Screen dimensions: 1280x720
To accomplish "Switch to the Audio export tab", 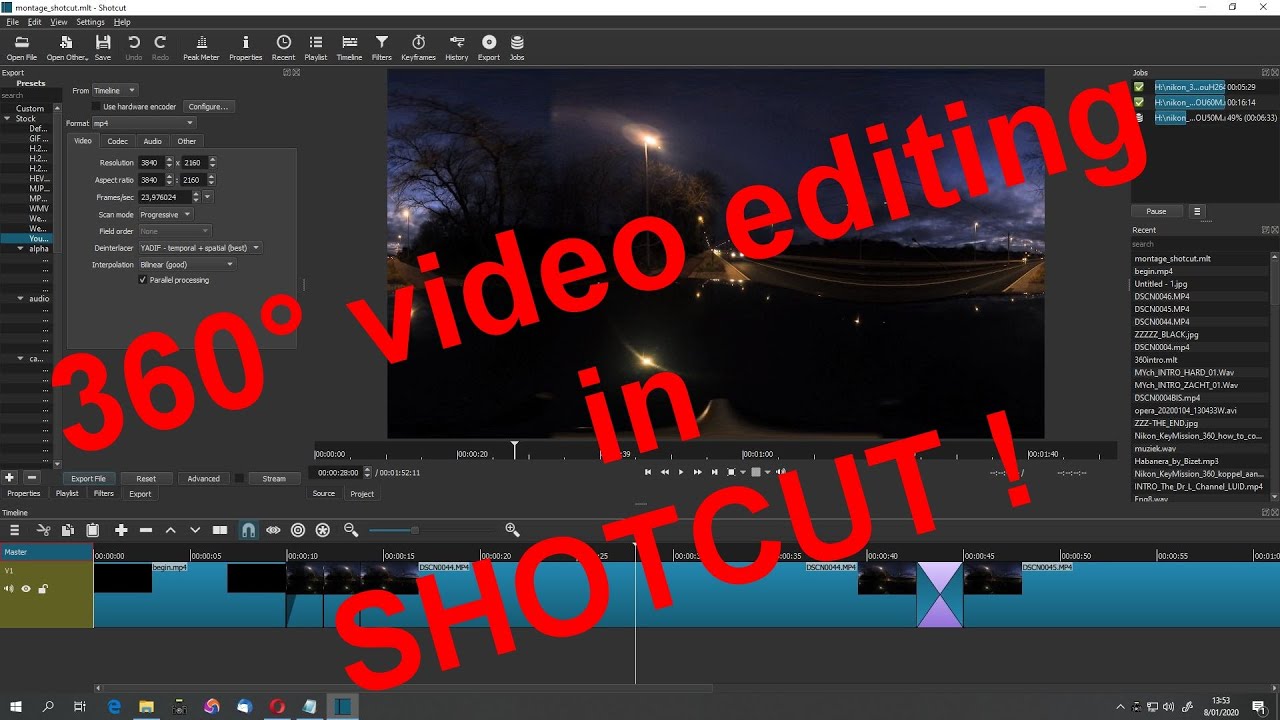I will 152,141.
